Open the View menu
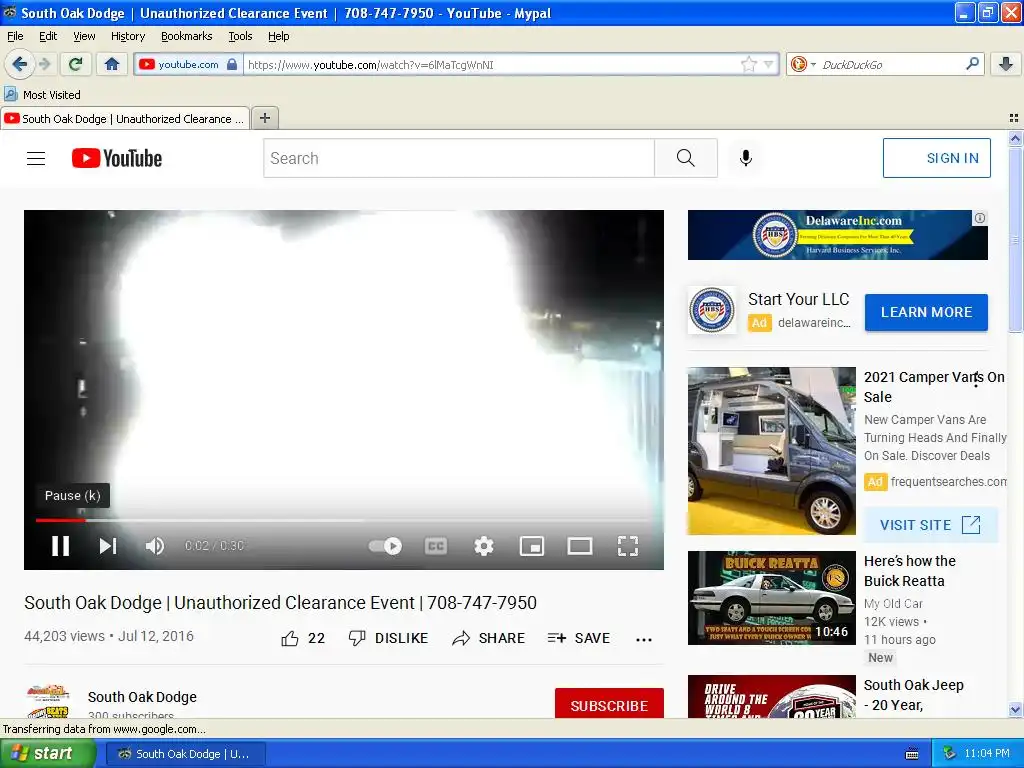The width and height of the screenshot is (1024, 768). pos(84,37)
